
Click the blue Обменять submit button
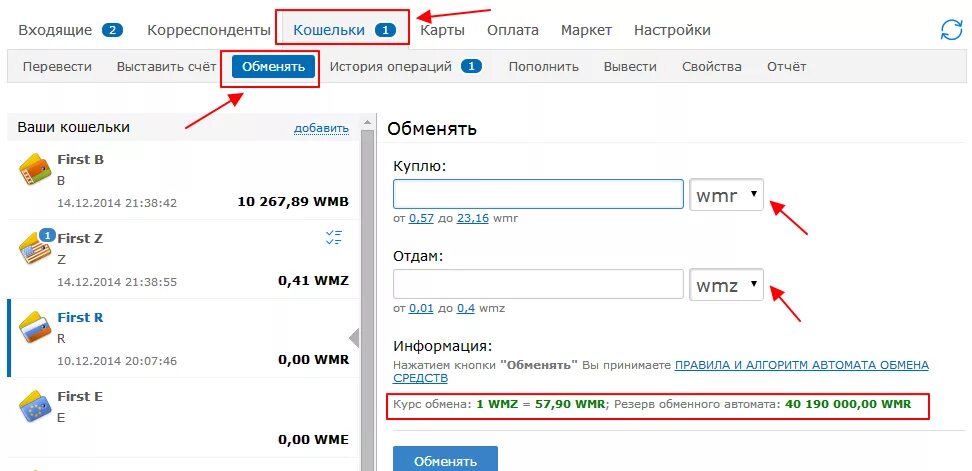coord(445,460)
